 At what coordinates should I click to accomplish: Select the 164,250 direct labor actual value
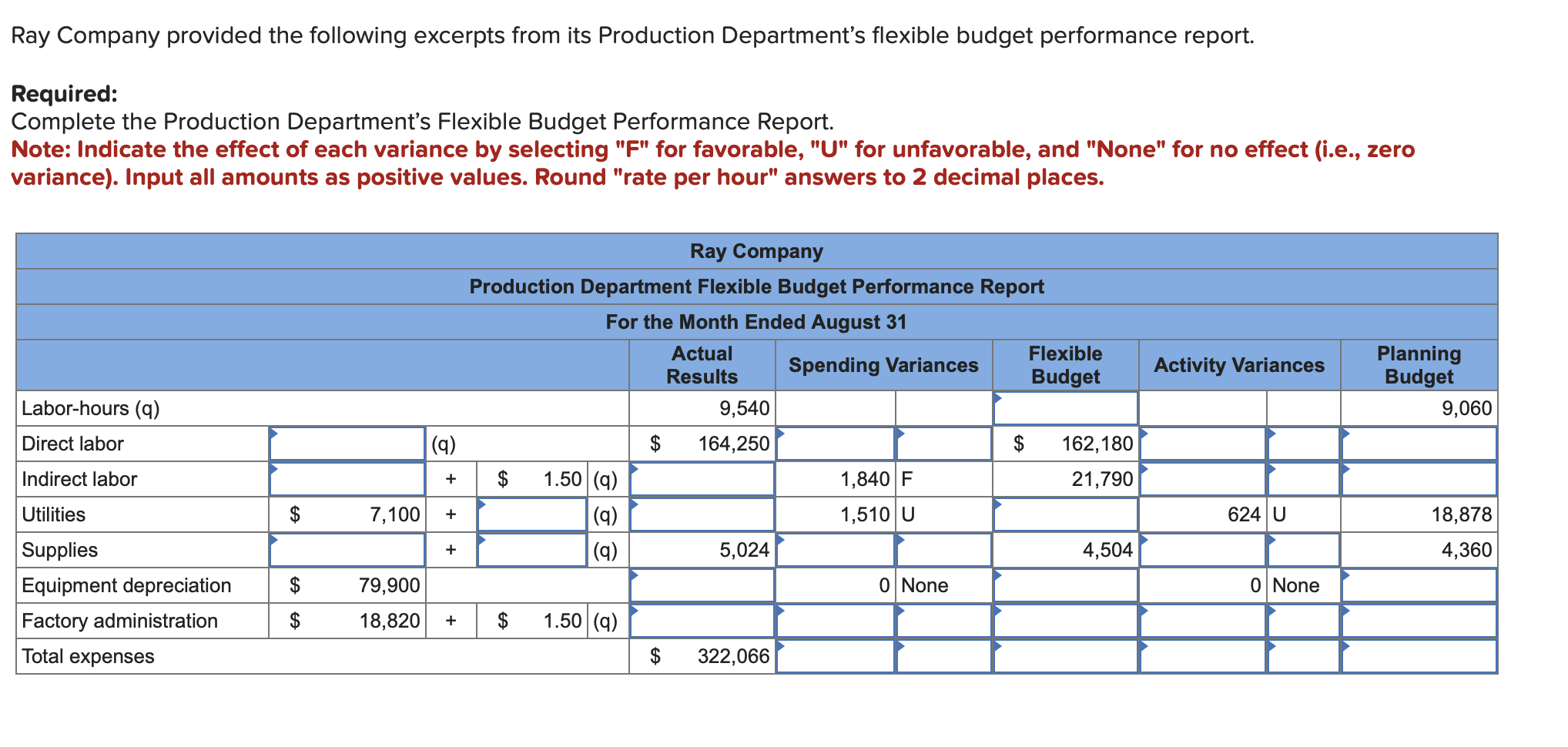[733, 444]
